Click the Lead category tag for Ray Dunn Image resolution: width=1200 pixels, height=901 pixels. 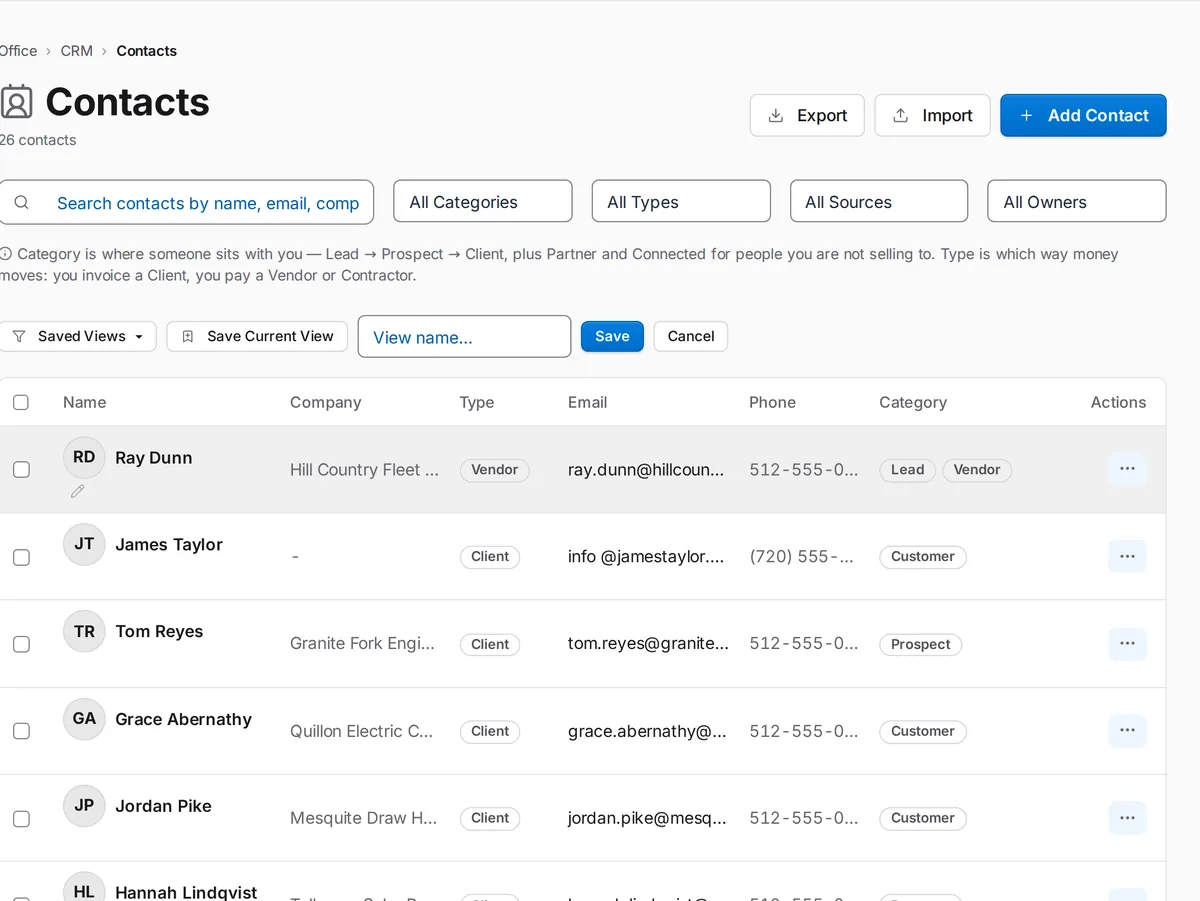908,469
